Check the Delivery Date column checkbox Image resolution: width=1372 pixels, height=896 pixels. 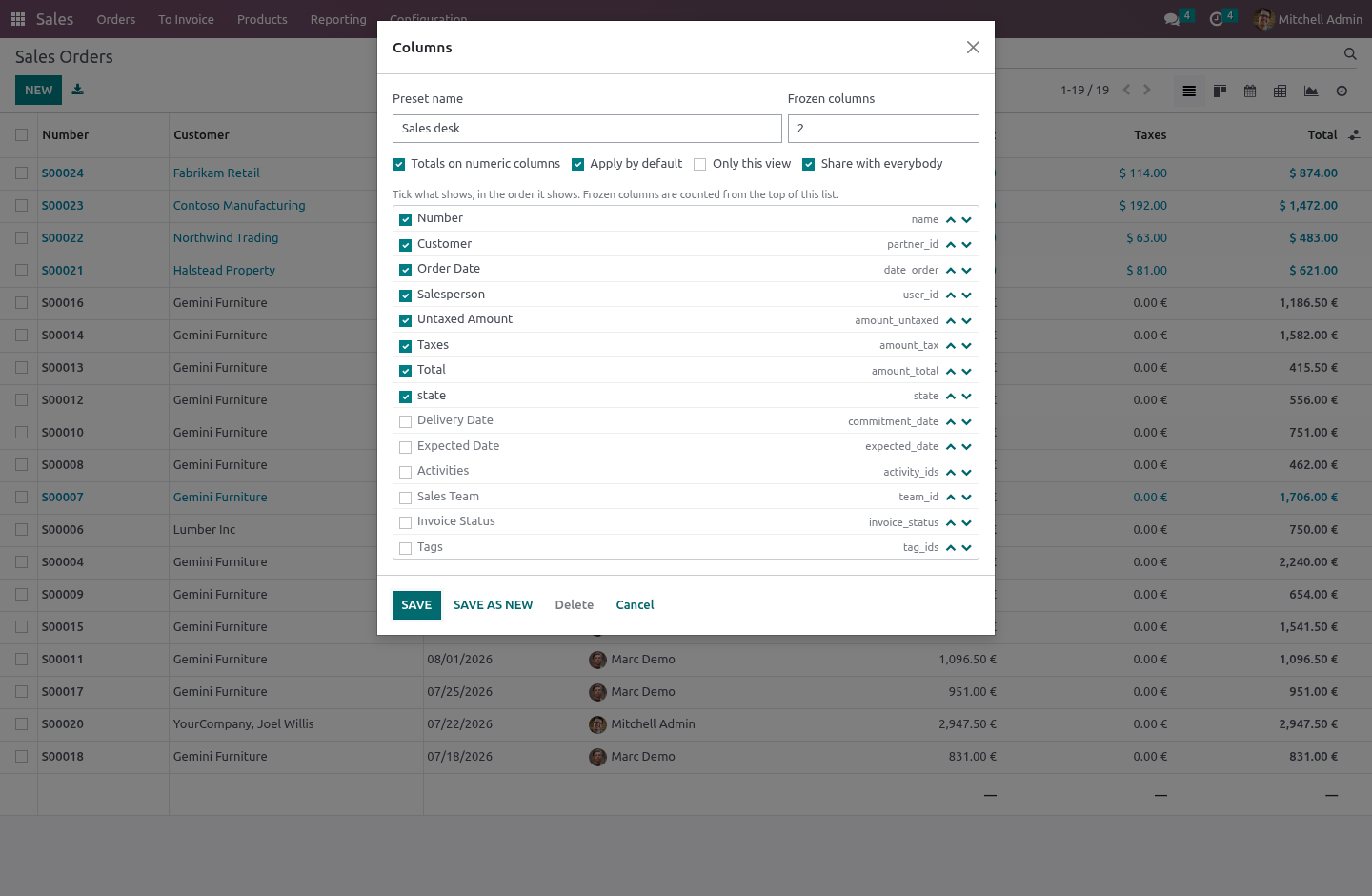(x=406, y=421)
